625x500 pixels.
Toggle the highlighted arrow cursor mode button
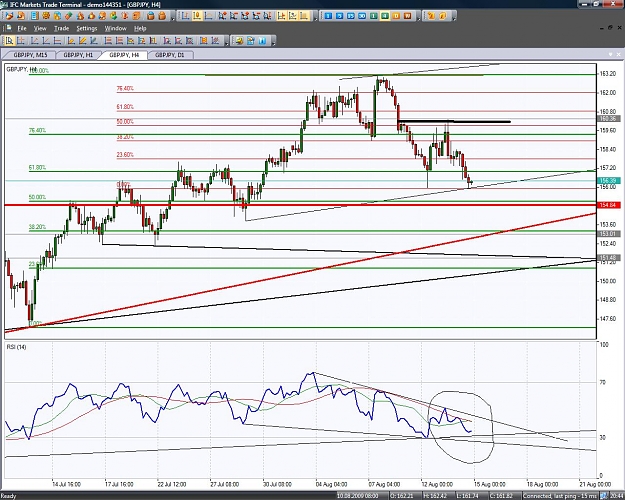pos(9,40)
